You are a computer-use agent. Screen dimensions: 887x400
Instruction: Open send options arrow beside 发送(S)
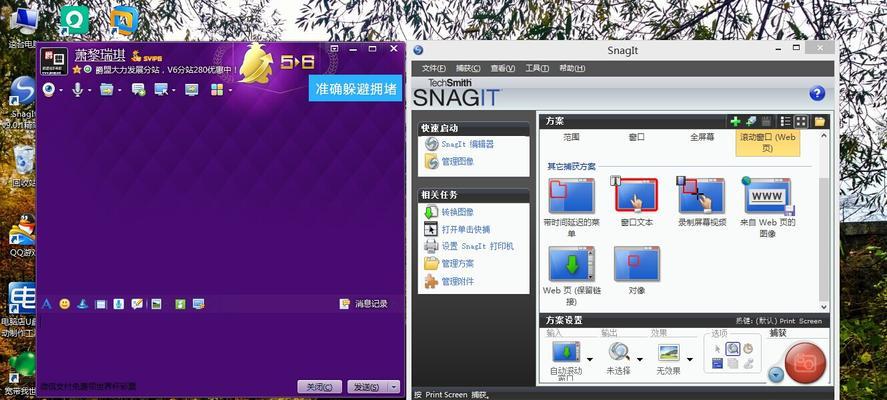tap(394, 387)
